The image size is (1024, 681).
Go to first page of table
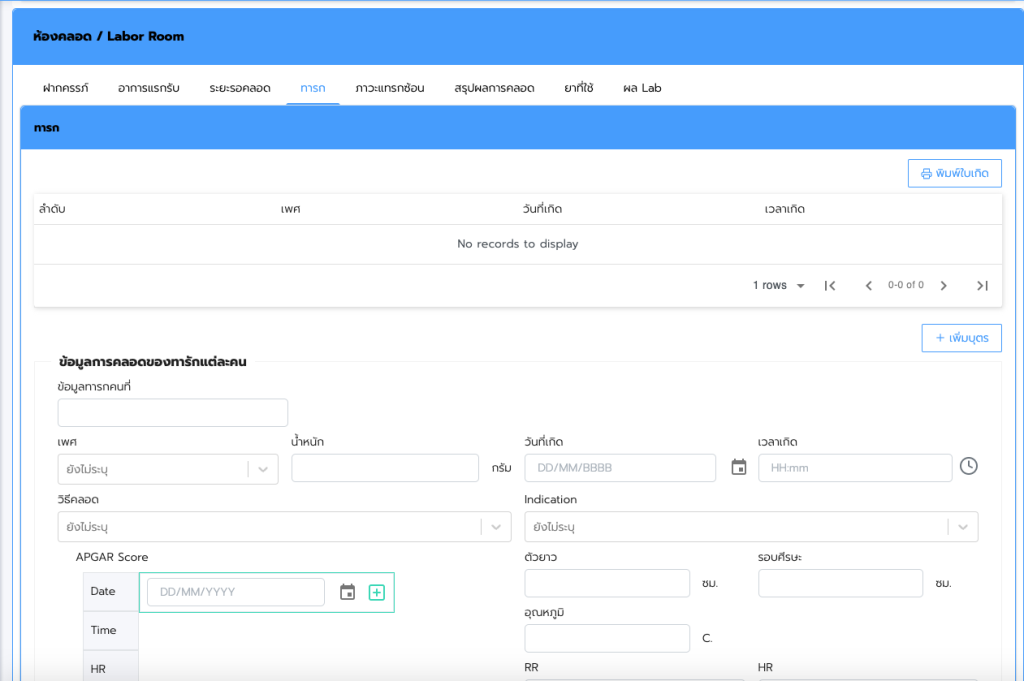tap(829, 286)
